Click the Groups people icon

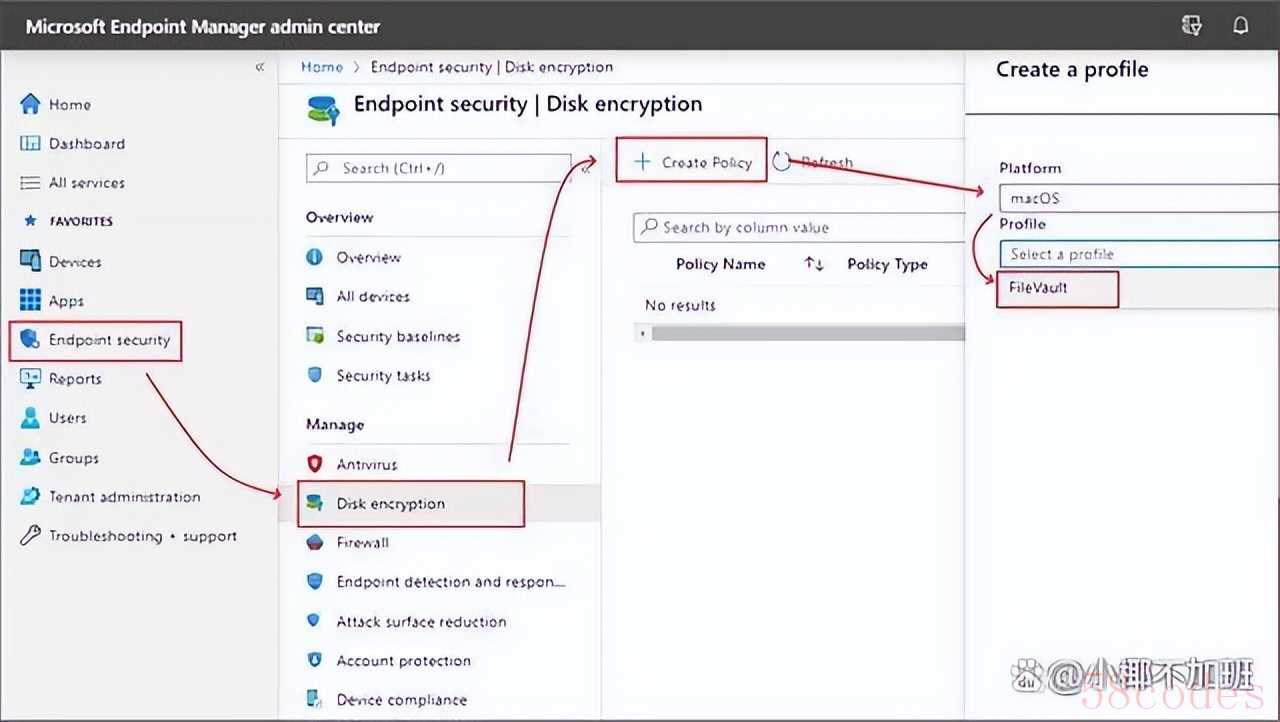[30, 458]
